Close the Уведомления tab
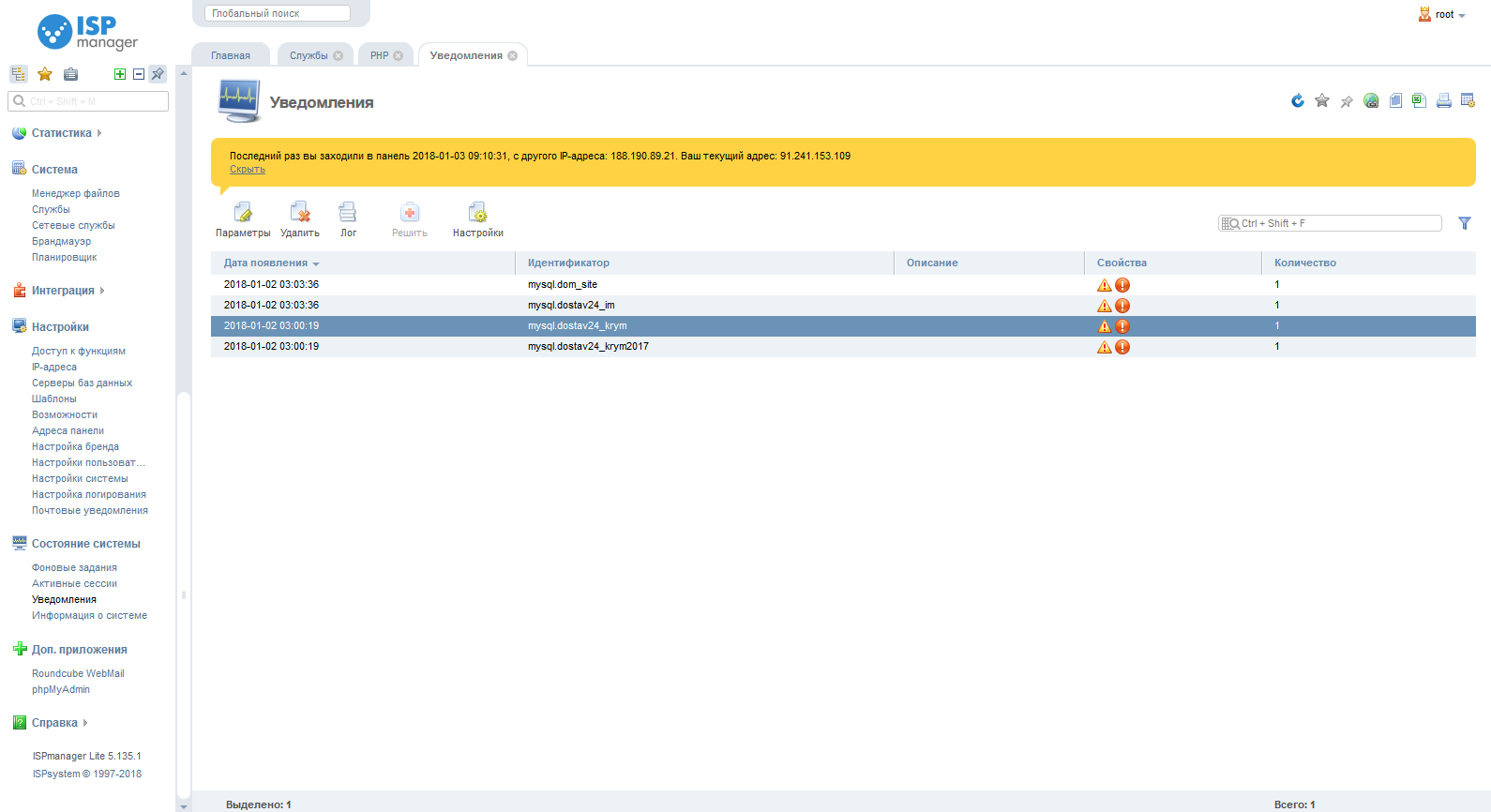Viewport: 1491px width, 812px height. [x=513, y=55]
